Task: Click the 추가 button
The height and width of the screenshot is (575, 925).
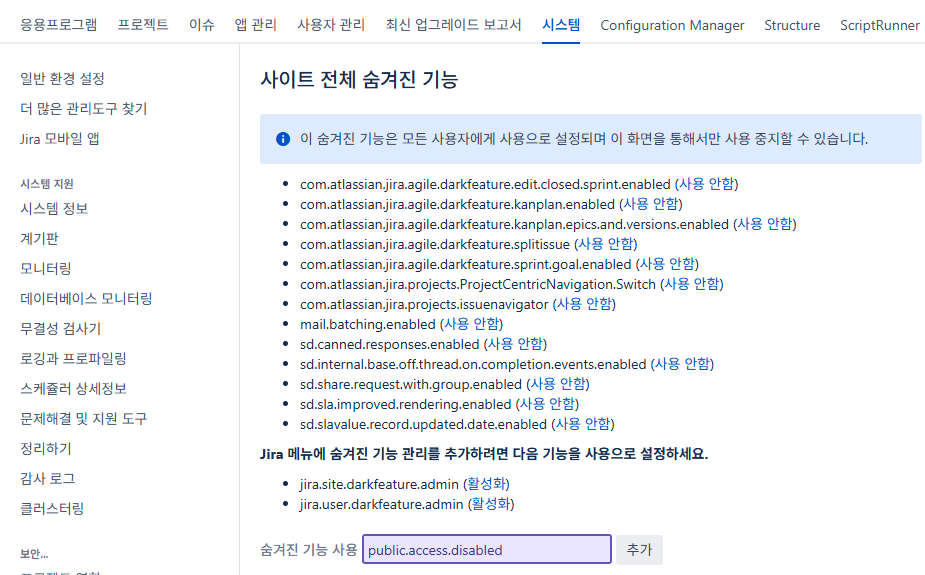Action: [639, 550]
